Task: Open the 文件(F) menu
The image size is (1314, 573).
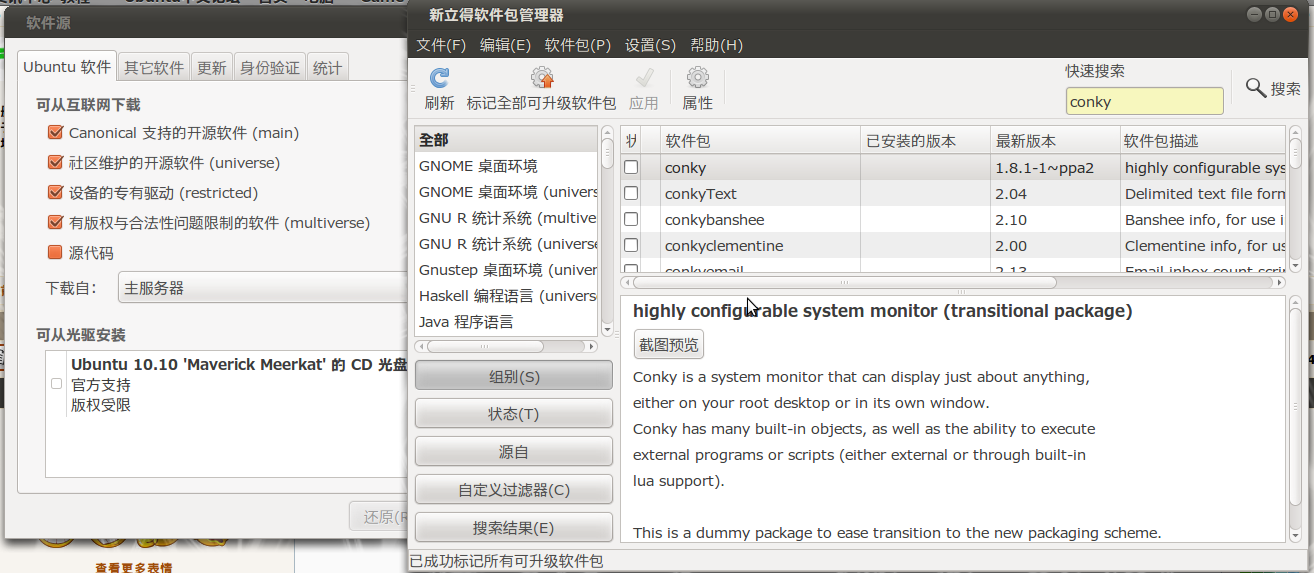Action: pyautogui.click(x=441, y=45)
